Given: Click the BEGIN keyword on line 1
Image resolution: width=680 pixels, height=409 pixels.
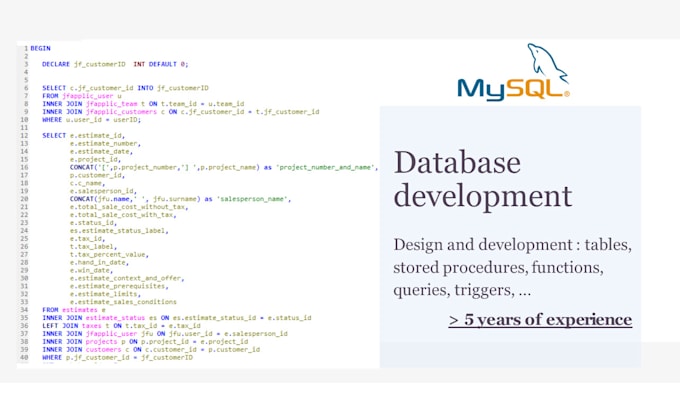Looking at the screenshot, I should 40,48.
